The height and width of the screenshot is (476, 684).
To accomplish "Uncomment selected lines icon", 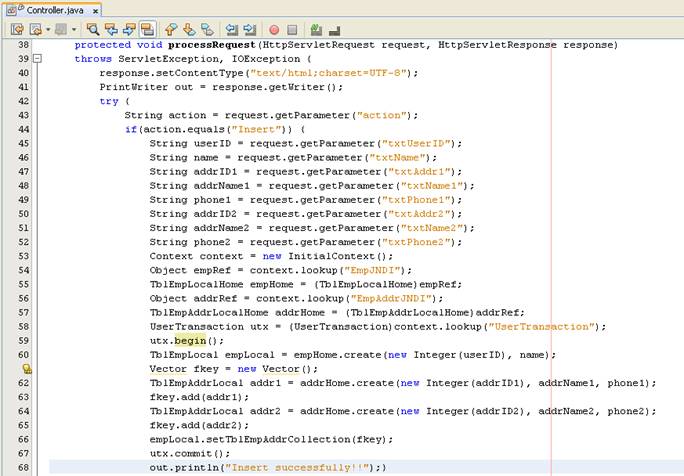I will point(335,30).
